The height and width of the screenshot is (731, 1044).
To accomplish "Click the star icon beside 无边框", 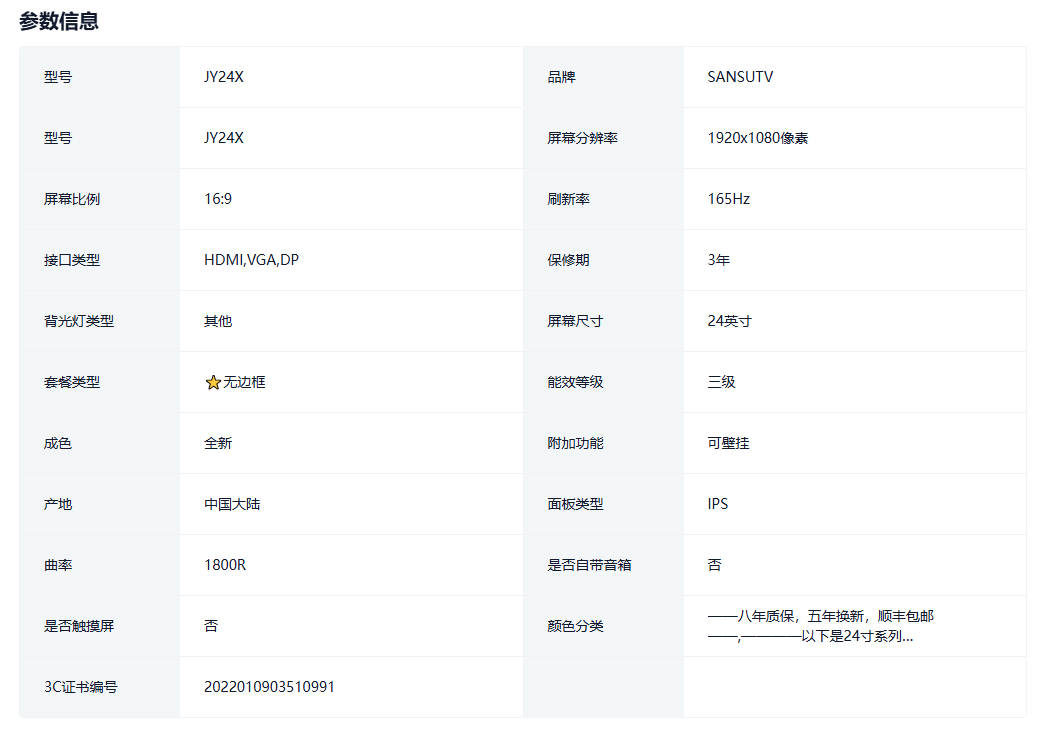I will pos(212,383).
